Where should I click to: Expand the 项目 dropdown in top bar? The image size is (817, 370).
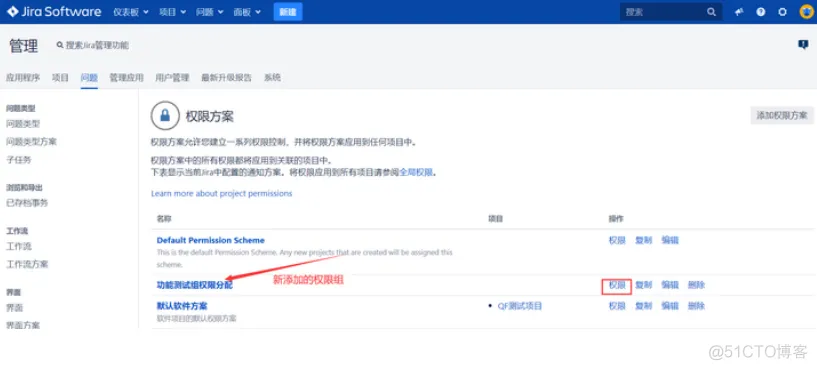172,12
